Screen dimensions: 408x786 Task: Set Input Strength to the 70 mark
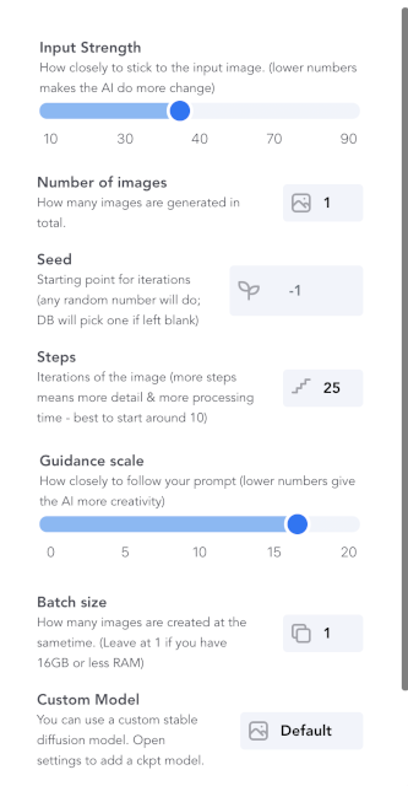tap(274, 111)
